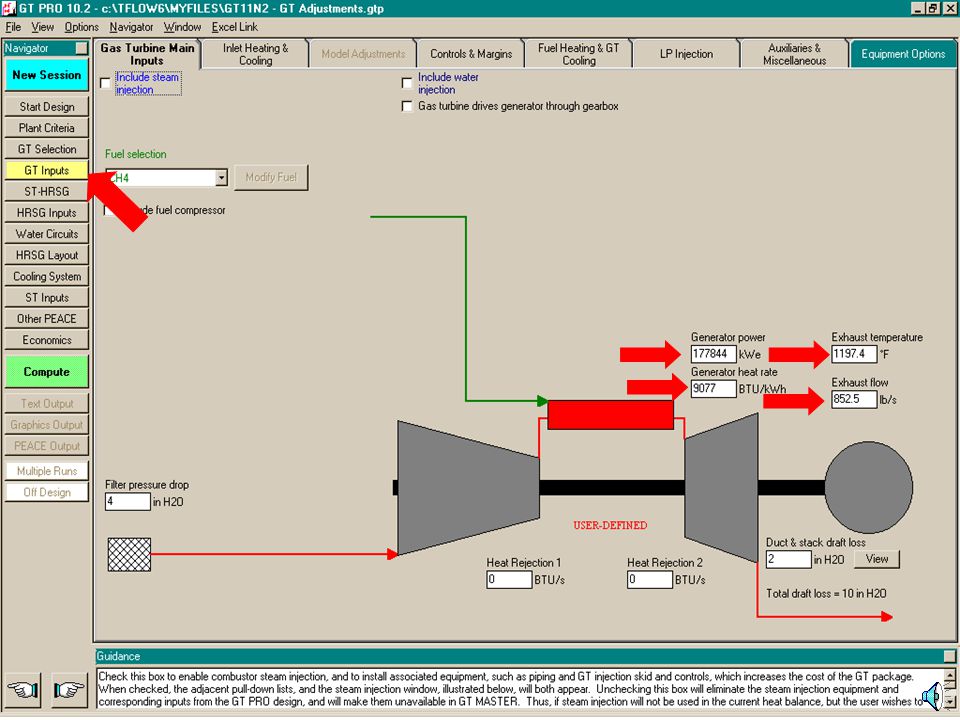The width and height of the screenshot is (960, 720).
Task: Click the GT PRO application icon in title bar
Action: tap(9, 8)
